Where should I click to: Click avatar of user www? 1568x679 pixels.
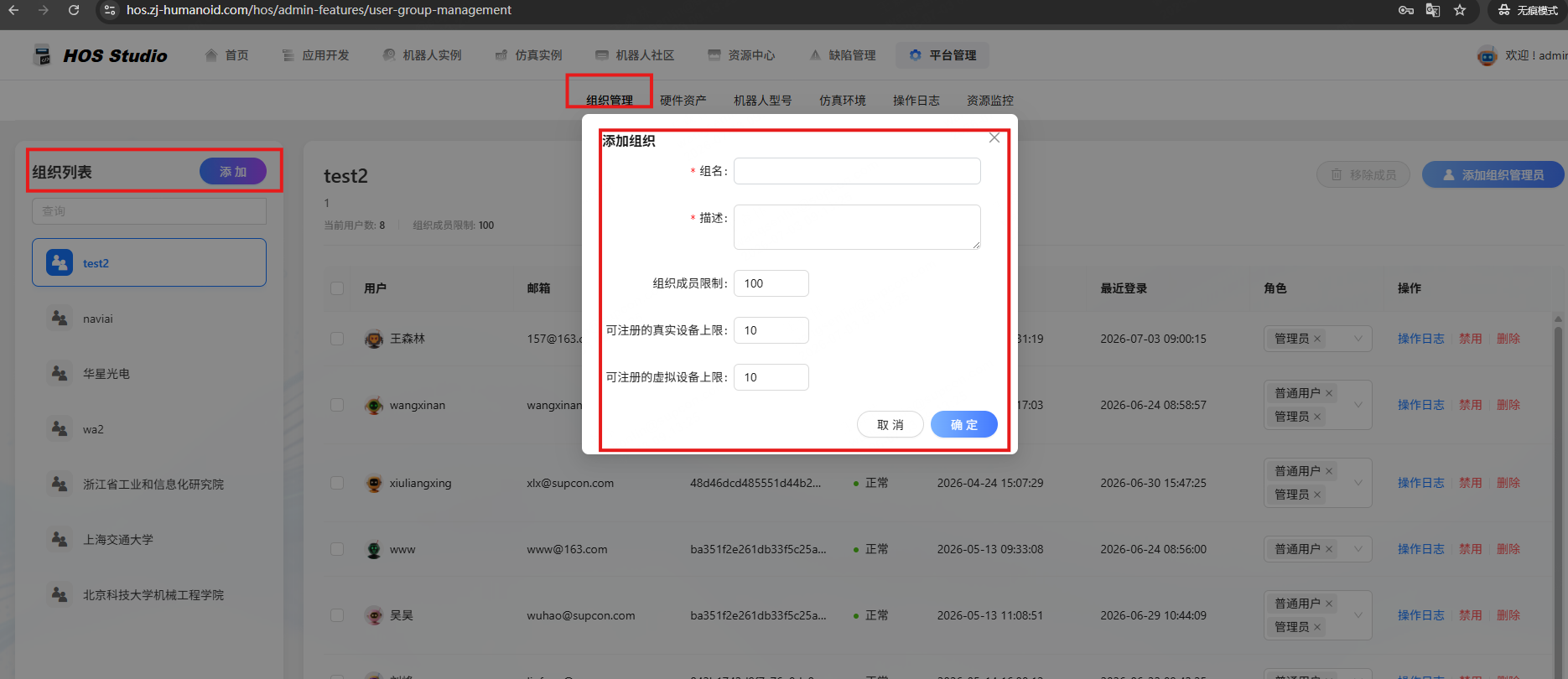(374, 549)
